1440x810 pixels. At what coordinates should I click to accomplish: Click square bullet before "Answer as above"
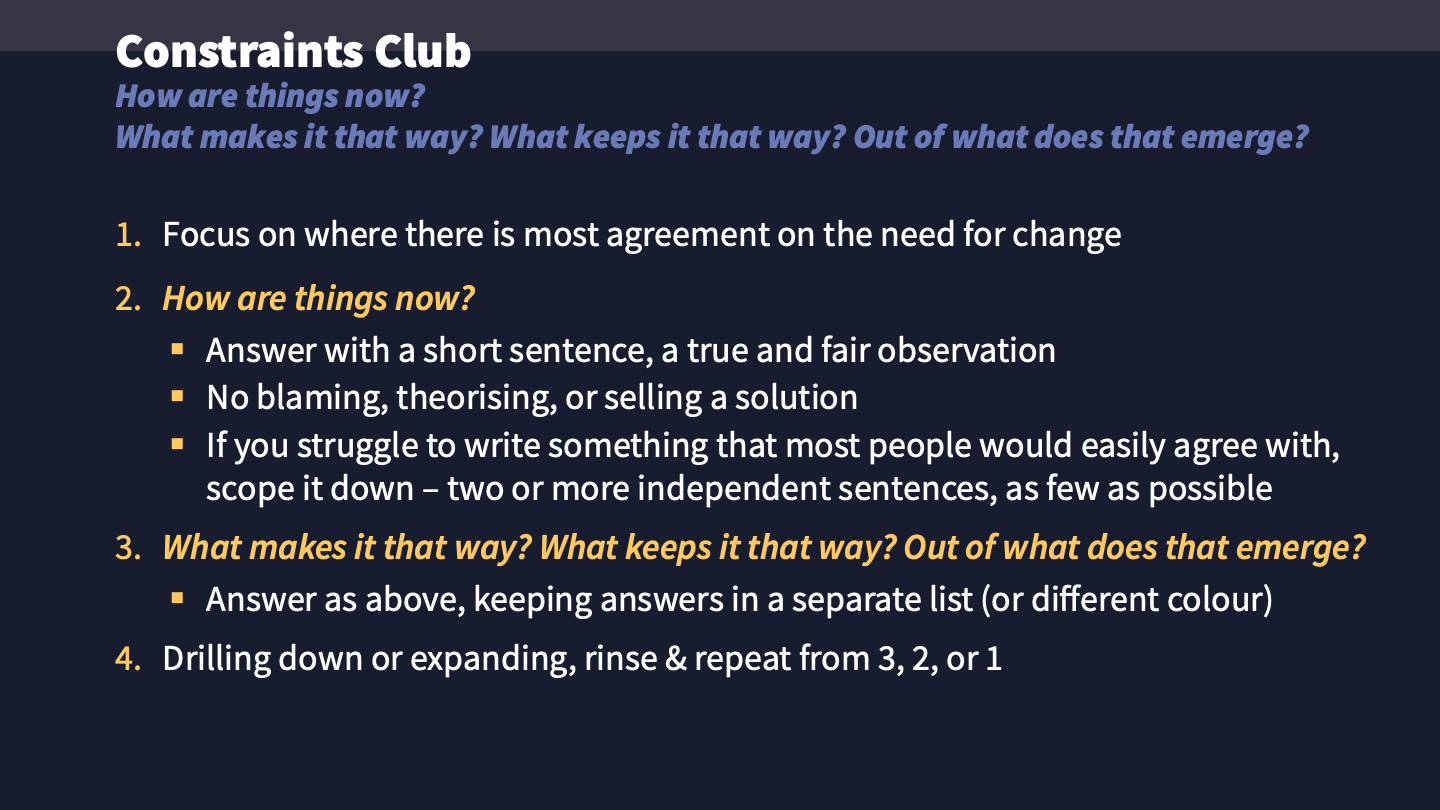[x=178, y=599]
